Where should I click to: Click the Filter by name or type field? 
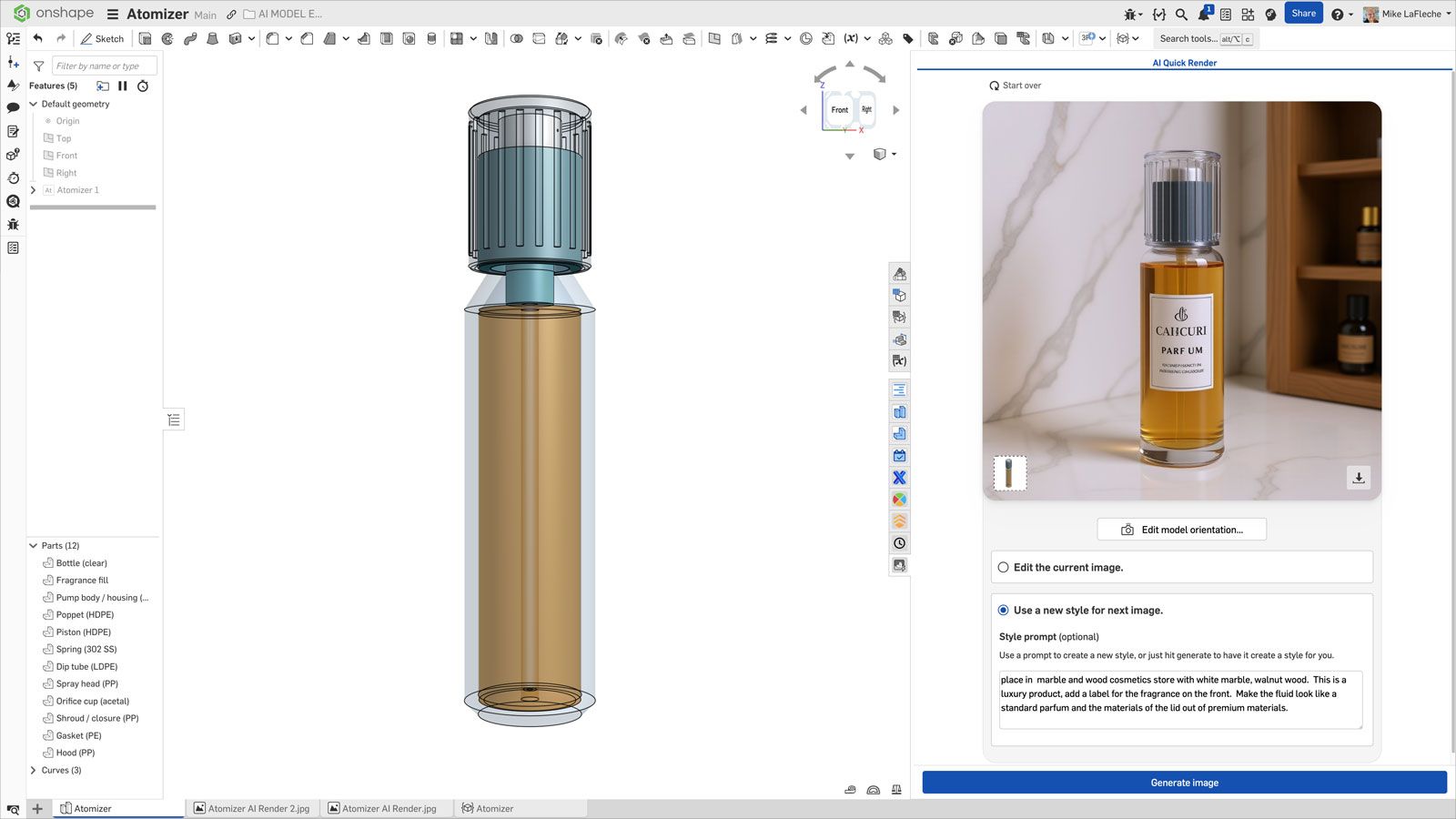(x=104, y=66)
